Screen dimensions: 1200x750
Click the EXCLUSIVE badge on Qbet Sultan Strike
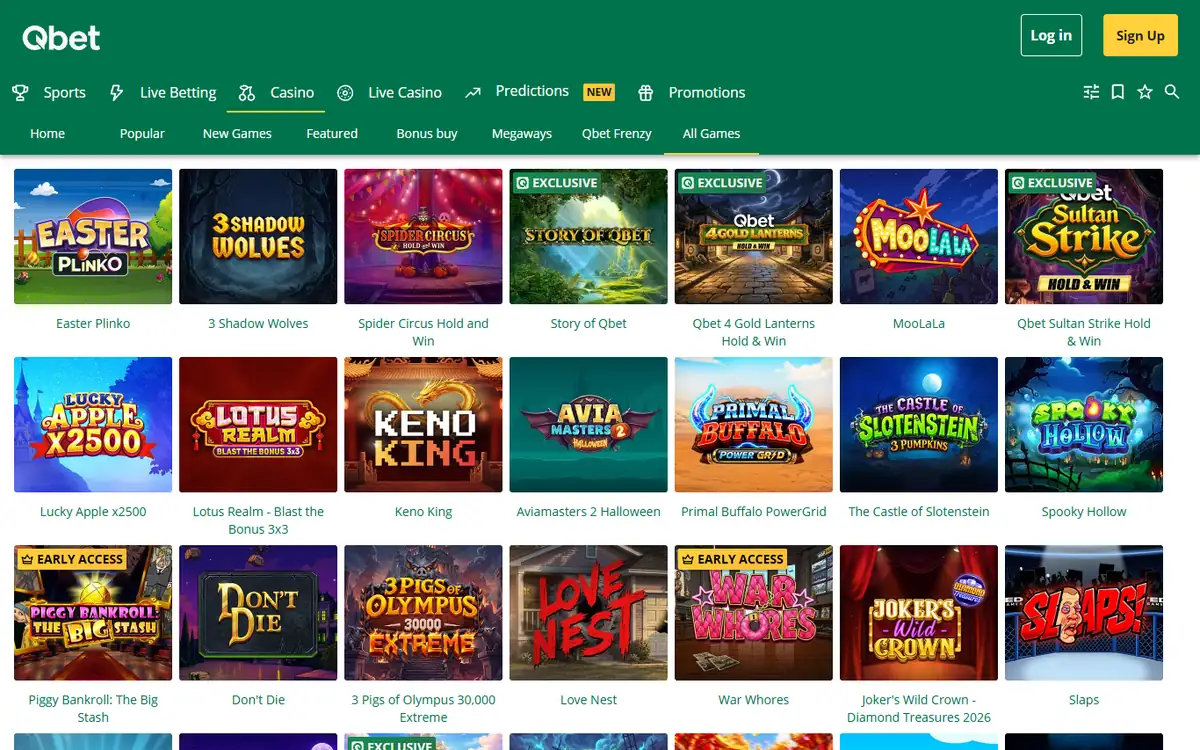(1051, 183)
